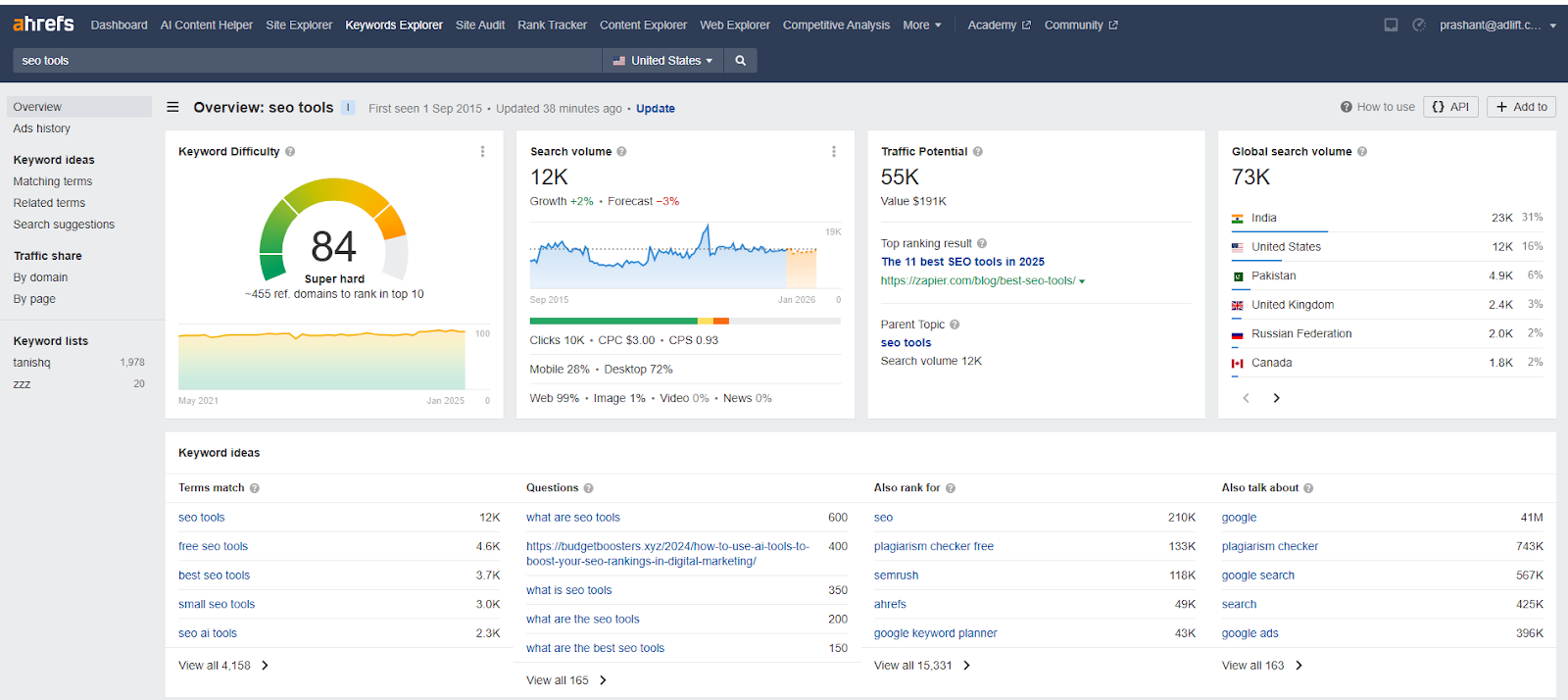This screenshot has height=700, width=1568.
Task: Open Competitive Analysis
Action: [x=836, y=25]
